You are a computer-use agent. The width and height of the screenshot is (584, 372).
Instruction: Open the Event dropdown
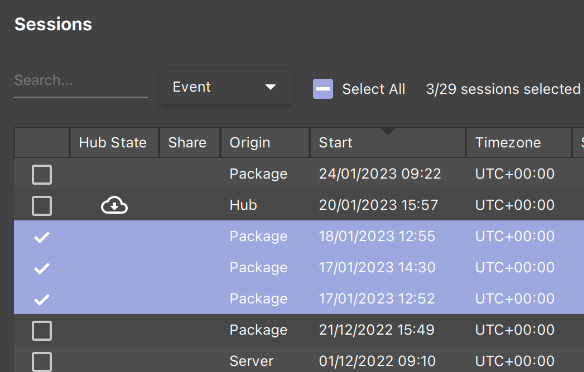[226, 87]
